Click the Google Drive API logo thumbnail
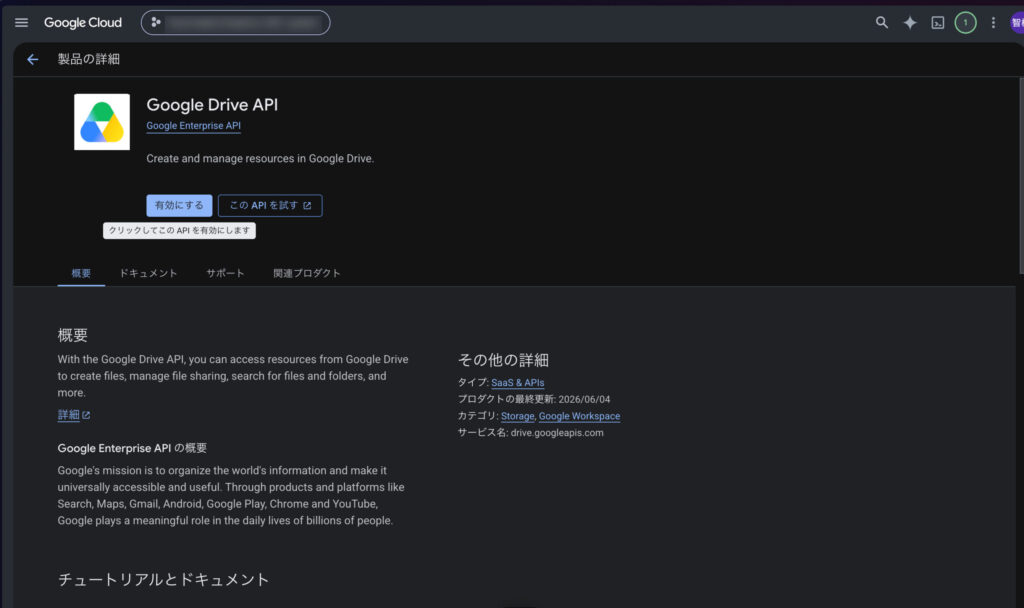 (102, 122)
